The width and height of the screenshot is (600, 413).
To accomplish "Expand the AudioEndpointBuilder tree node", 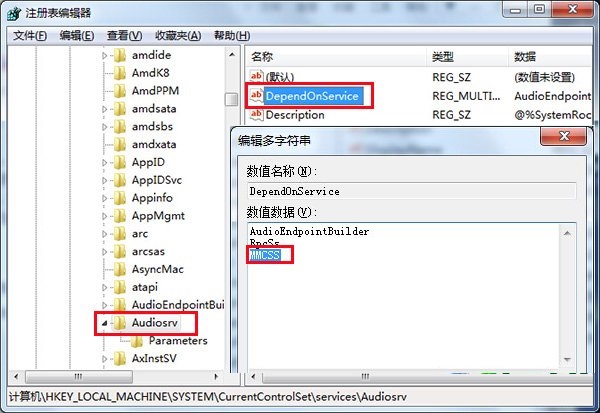I will pyautogui.click(x=104, y=305).
